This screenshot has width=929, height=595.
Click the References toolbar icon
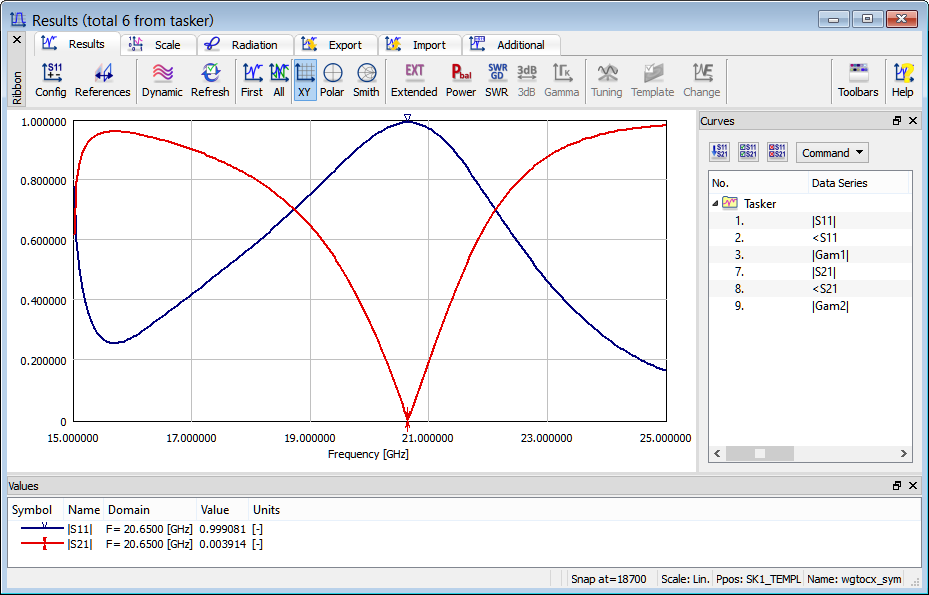tap(102, 80)
